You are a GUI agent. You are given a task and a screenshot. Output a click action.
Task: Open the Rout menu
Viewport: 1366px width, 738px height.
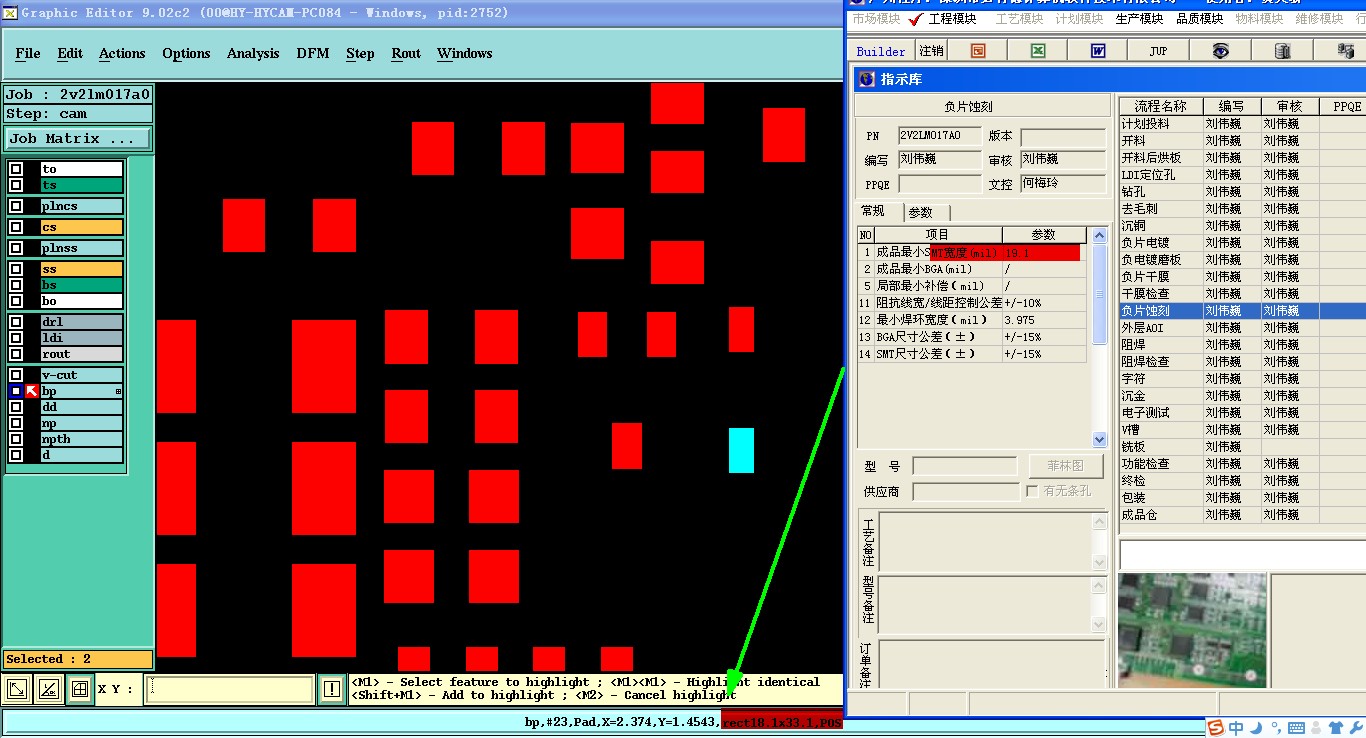[x=406, y=53]
